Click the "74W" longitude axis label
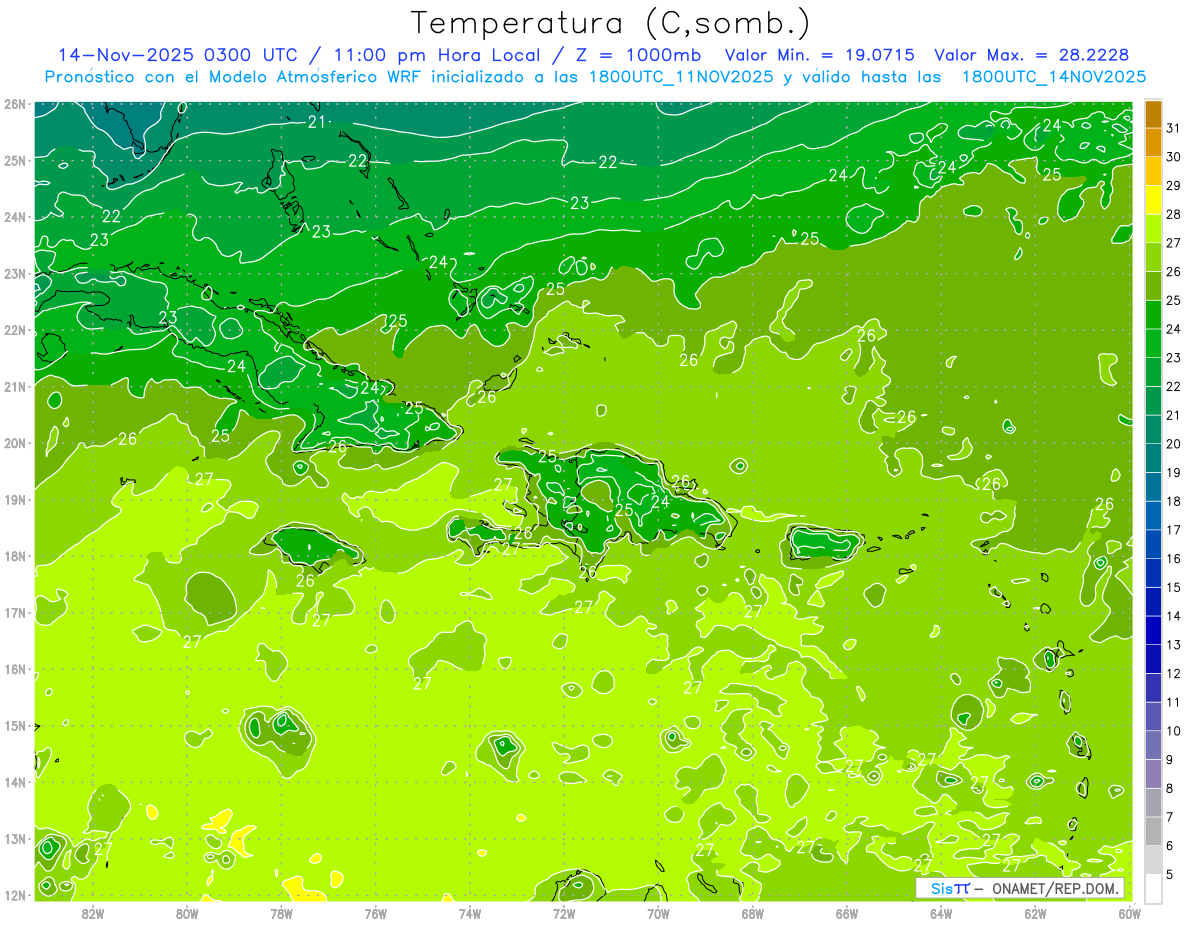 470,913
